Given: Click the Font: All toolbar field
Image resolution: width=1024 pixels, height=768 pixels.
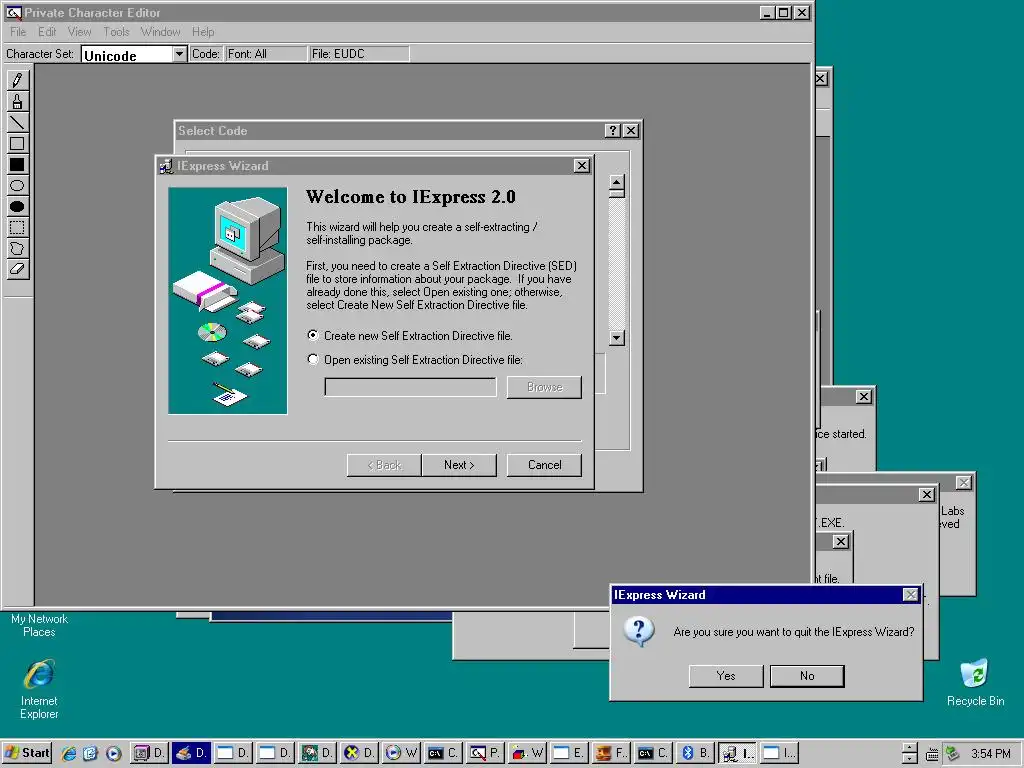Looking at the screenshot, I should [x=266, y=54].
